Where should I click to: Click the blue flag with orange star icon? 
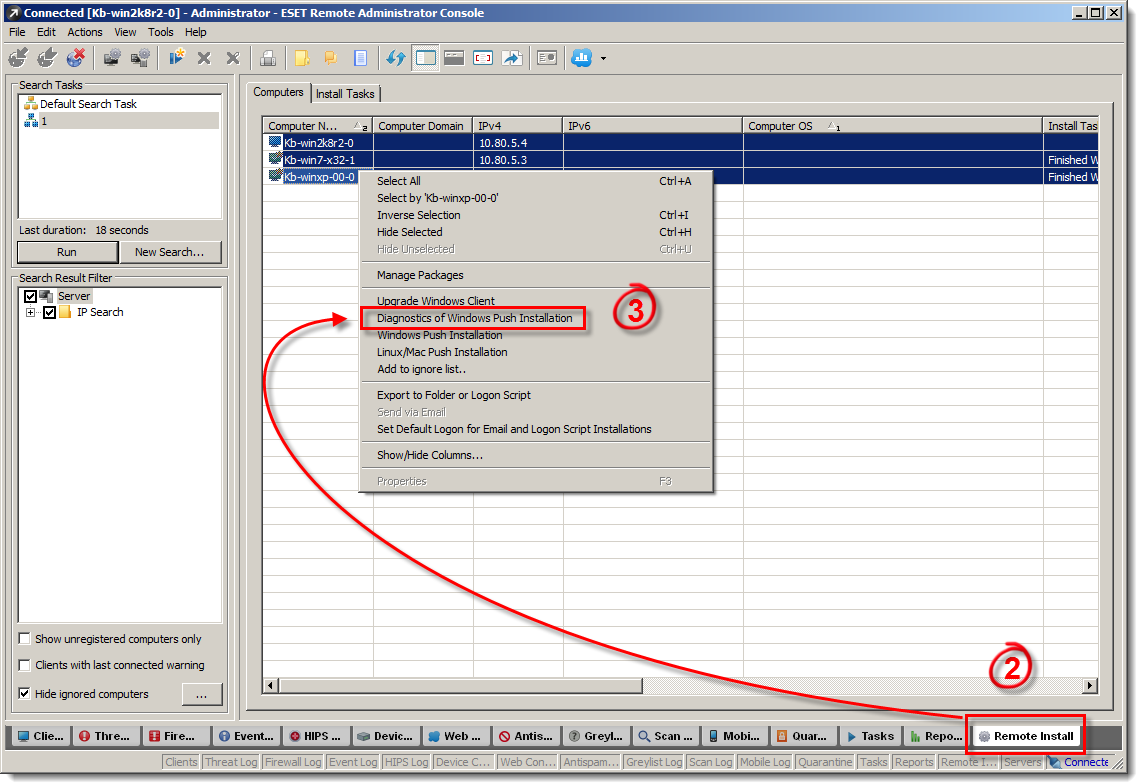tap(176, 58)
